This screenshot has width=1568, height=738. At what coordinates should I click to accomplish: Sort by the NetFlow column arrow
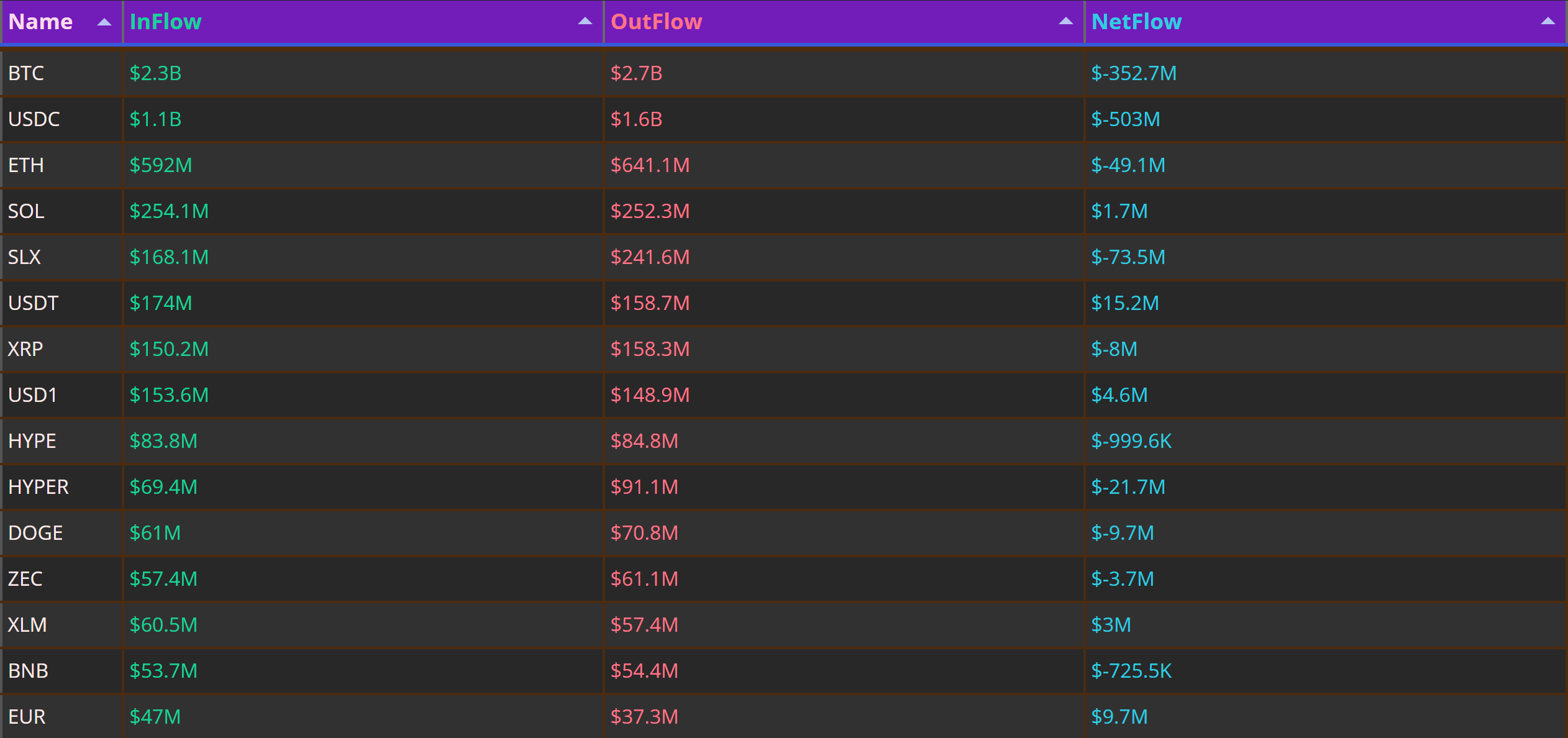[x=1548, y=21]
